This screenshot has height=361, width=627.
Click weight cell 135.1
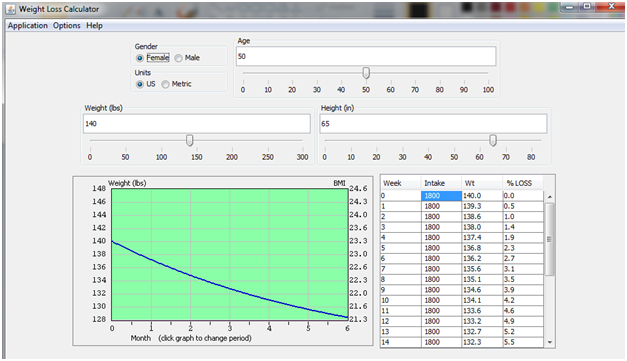point(482,279)
